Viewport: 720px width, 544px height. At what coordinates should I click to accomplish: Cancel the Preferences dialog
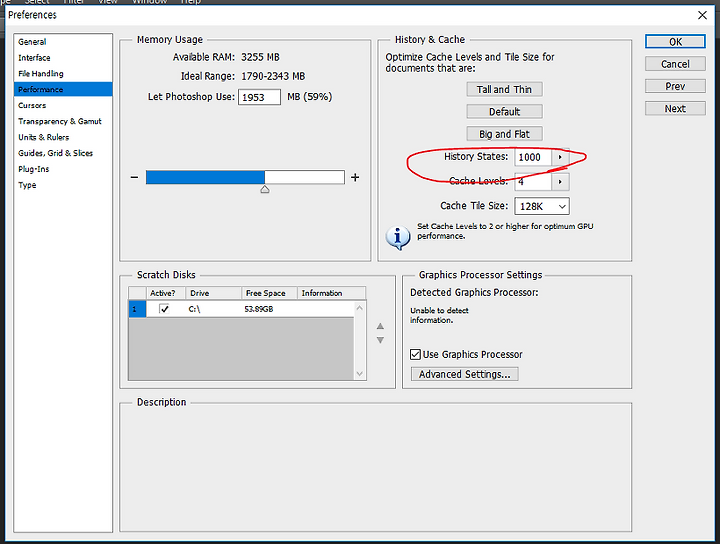pyautogui.click(x=675, y=64)
